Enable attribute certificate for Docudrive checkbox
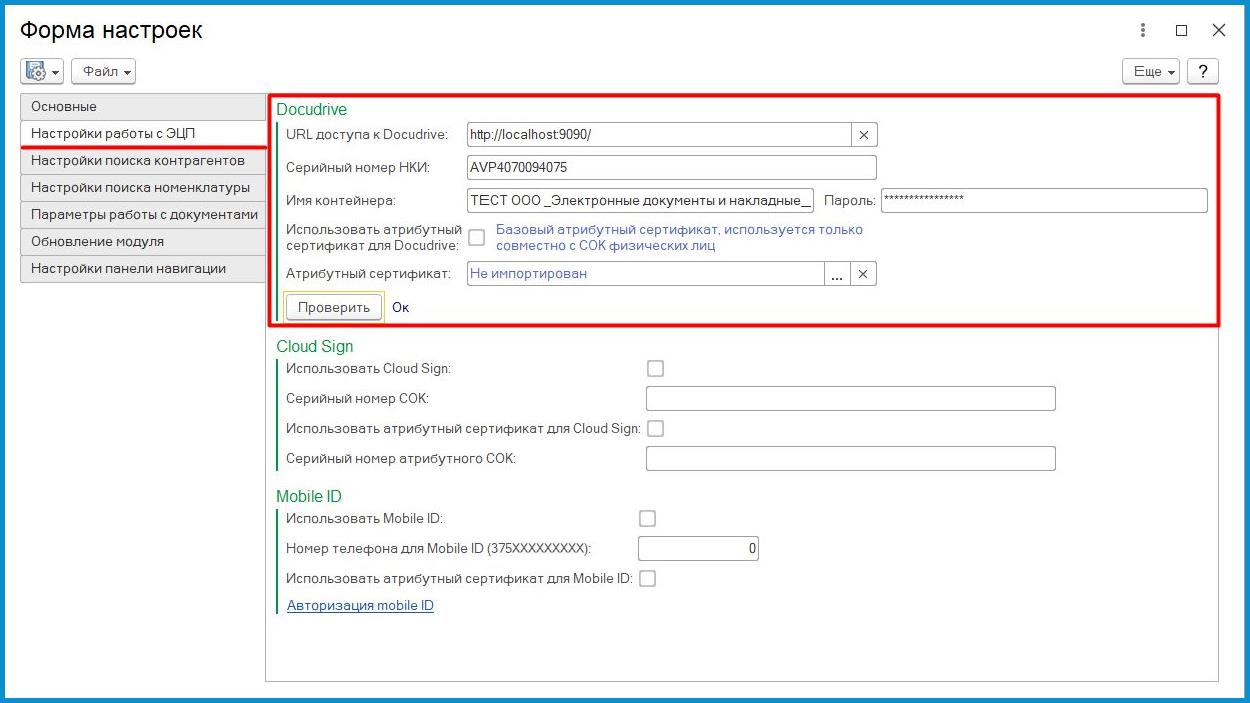 (477, 237)
